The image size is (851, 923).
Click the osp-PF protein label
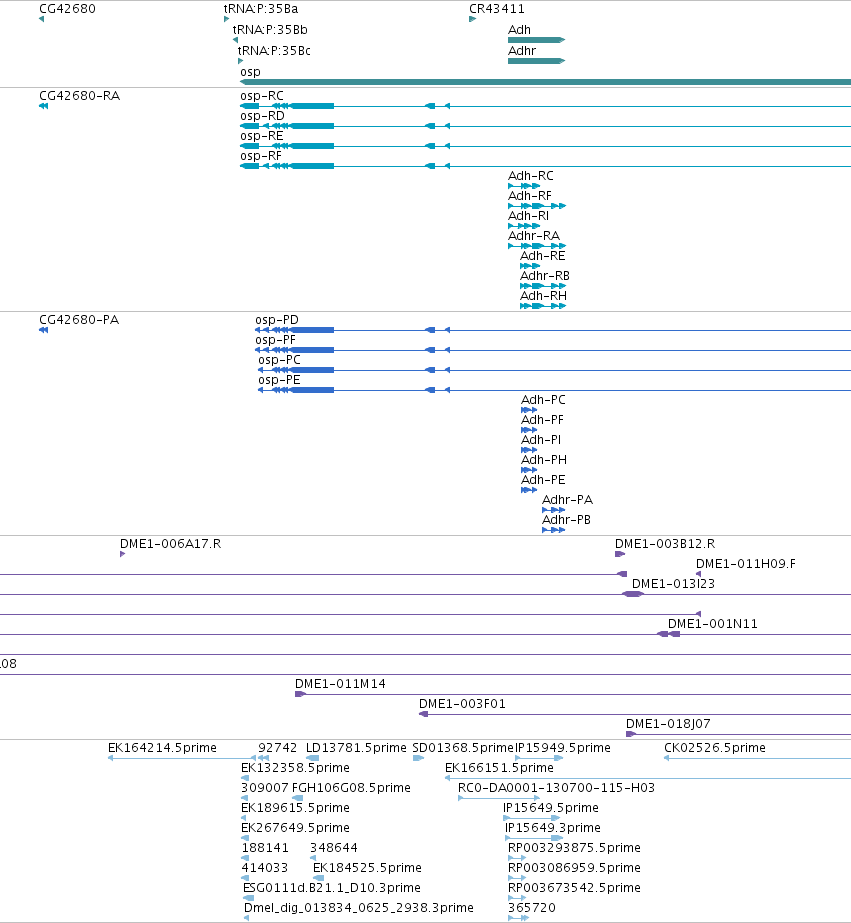point(275,340)
